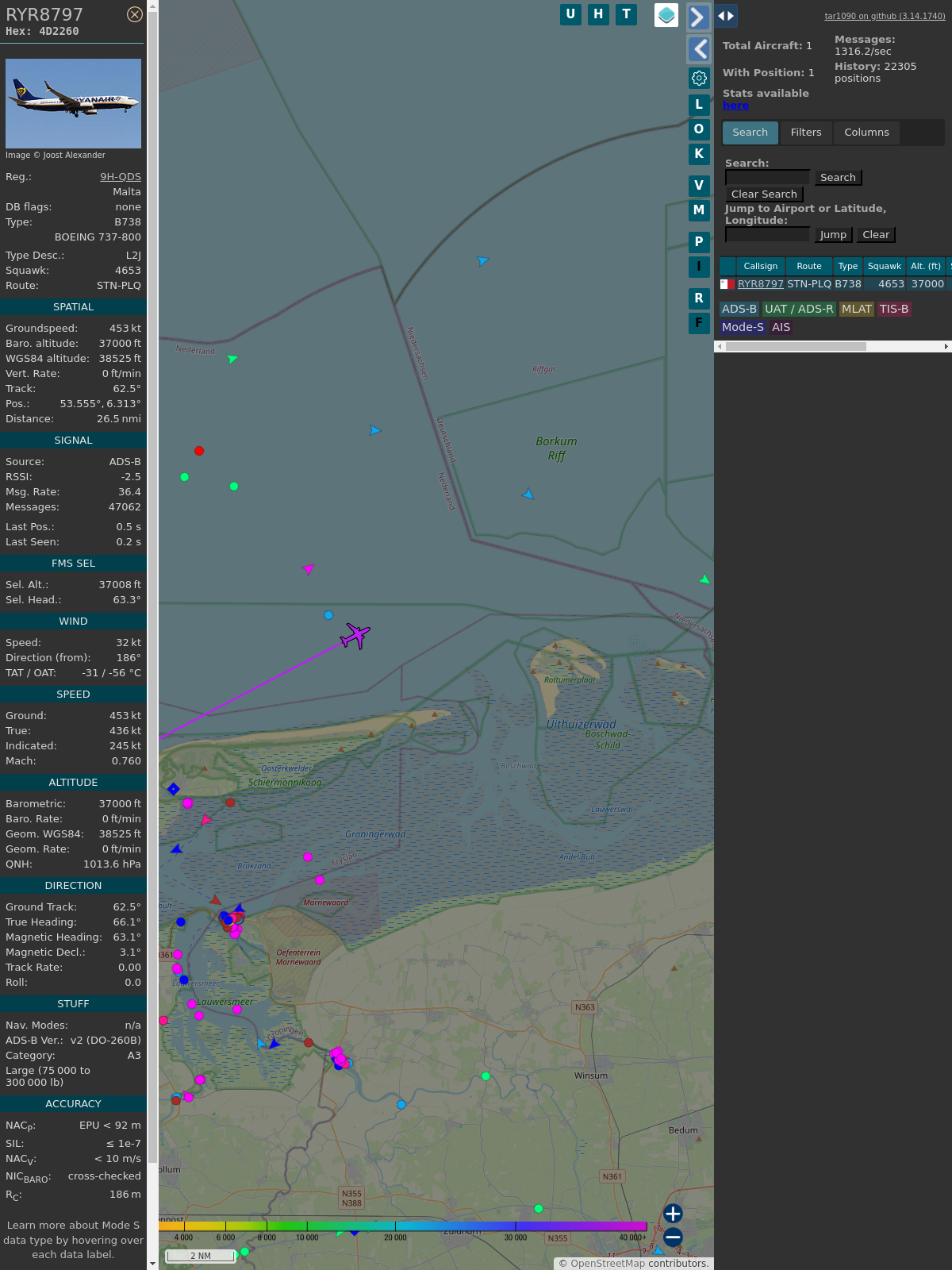Open registration 9H-QDS link
The height and width of the screenshot is (1270, 952).
tap(121, 177)
